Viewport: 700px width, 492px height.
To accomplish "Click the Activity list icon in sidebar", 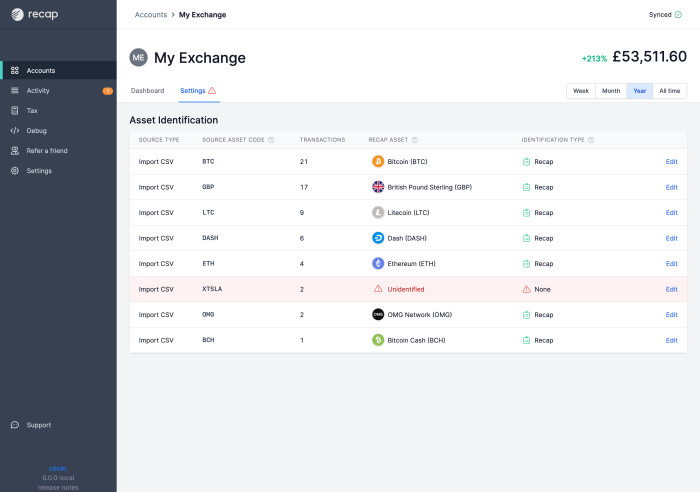I will (x=15, y=91).
